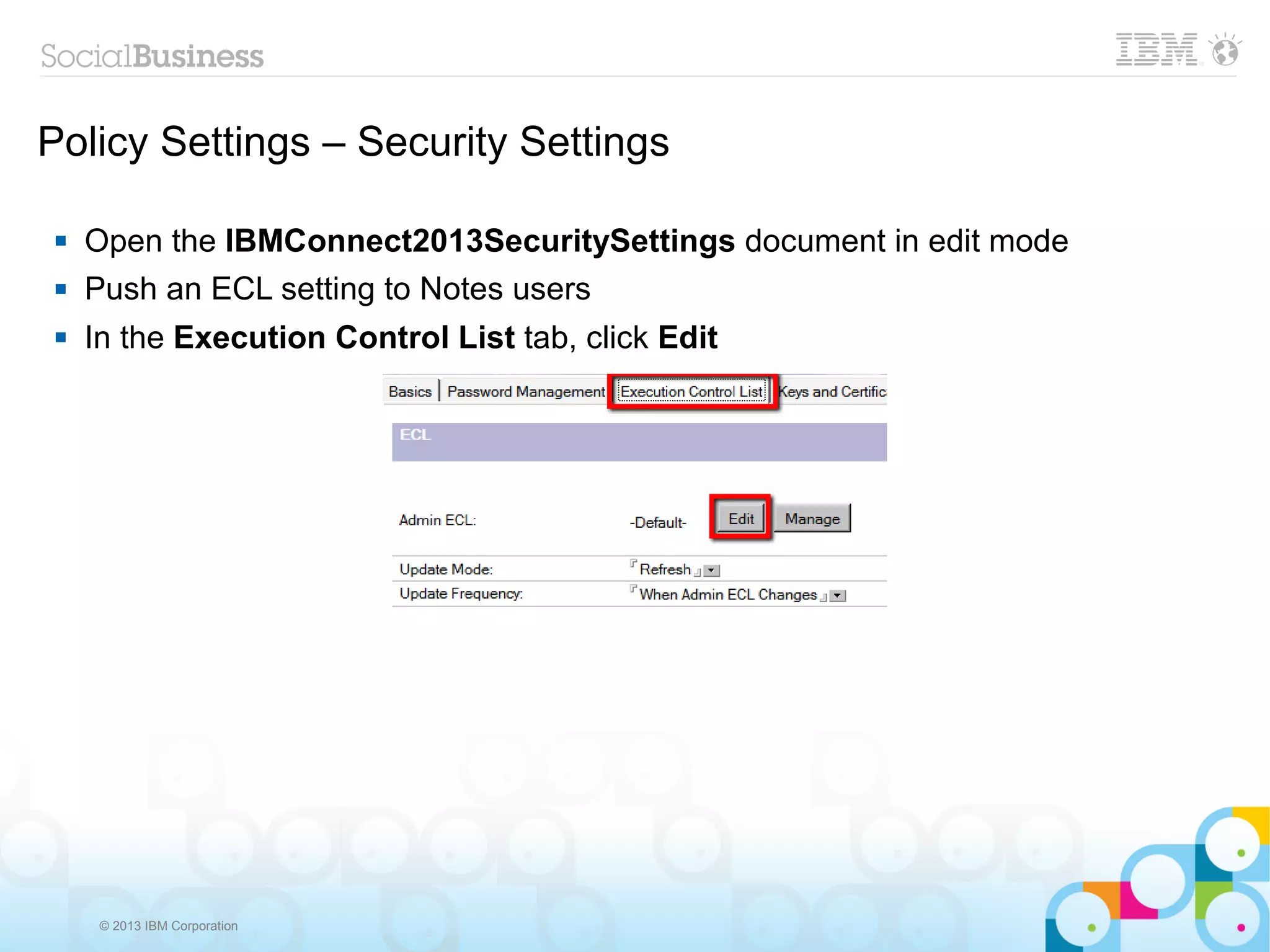1270x952 pixels.
Task: Select the Execution Control List tab
Action: coord(691,391)
